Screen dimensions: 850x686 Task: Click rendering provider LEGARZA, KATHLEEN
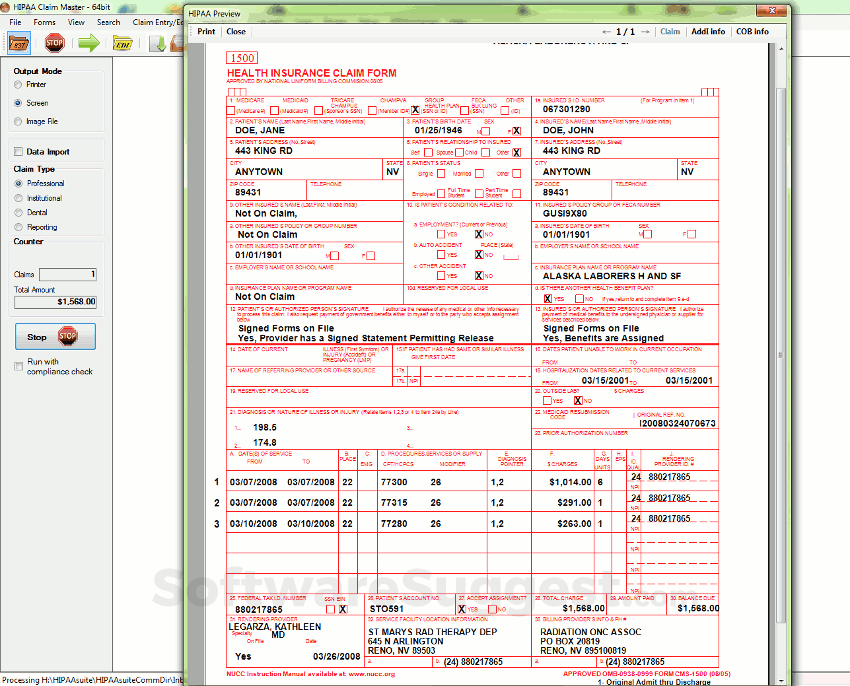[x=275, y=626]
